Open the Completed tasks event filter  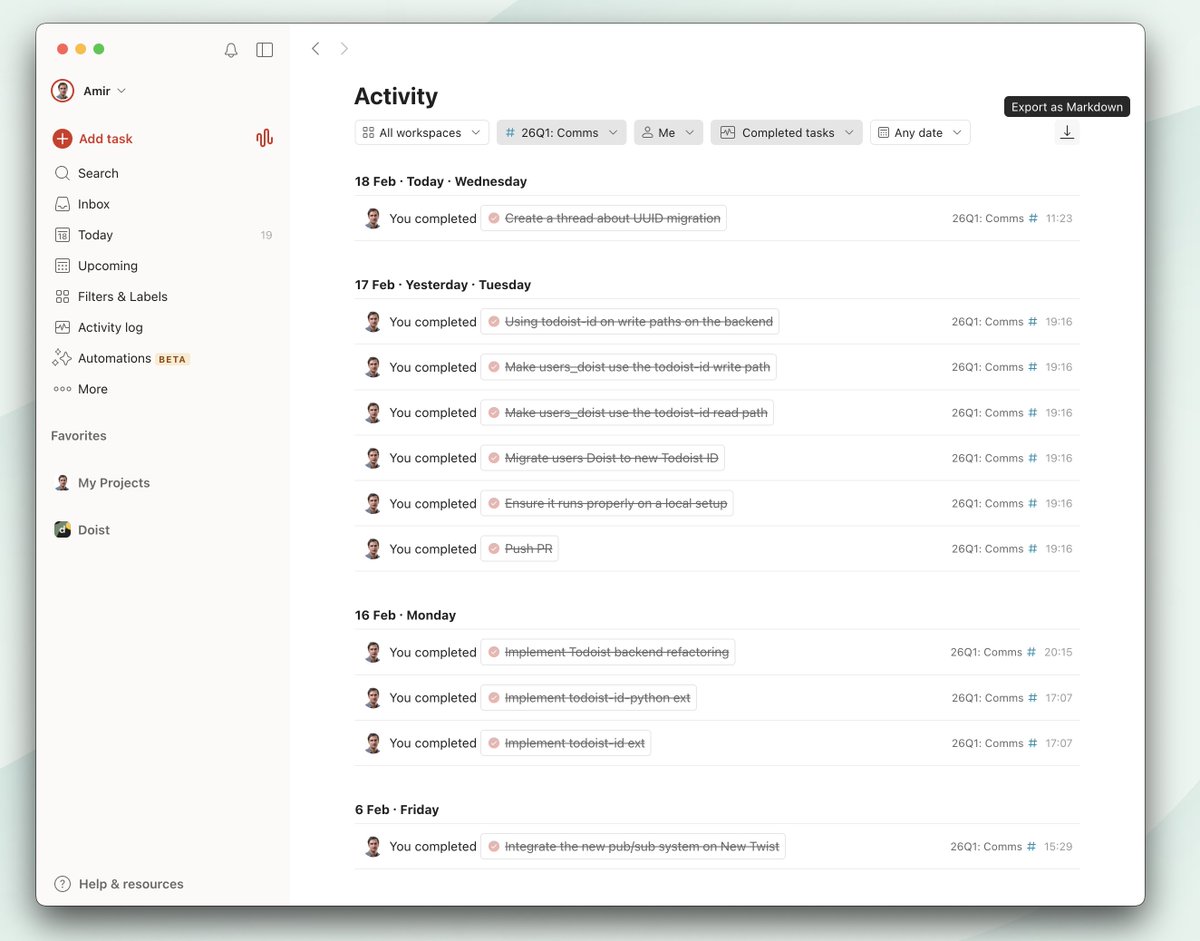click(786, 133)
